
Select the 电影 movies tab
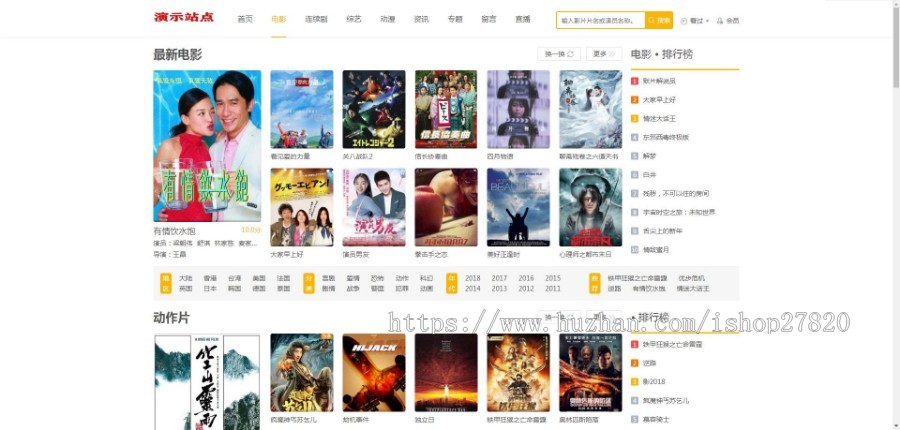pyautogui.click(x=279, y=19)
